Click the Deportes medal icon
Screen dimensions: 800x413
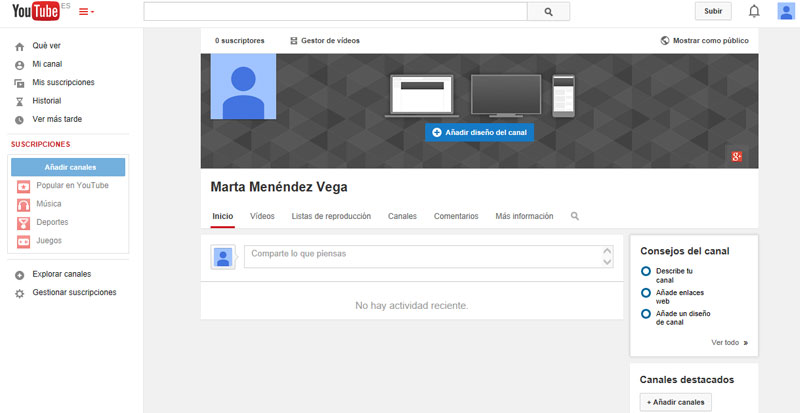tap(23, 223)
